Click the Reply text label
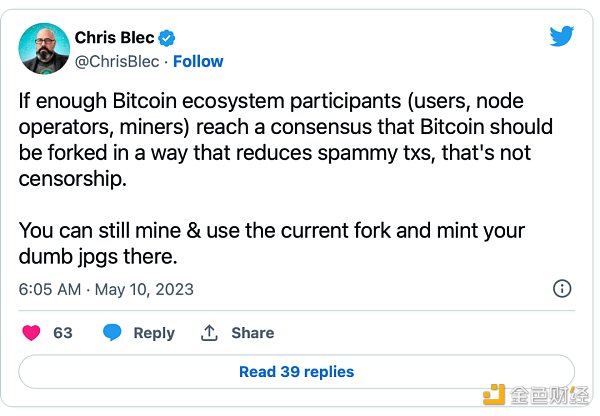Viewport: 600px width, 416px height. (x=154, y=333)
